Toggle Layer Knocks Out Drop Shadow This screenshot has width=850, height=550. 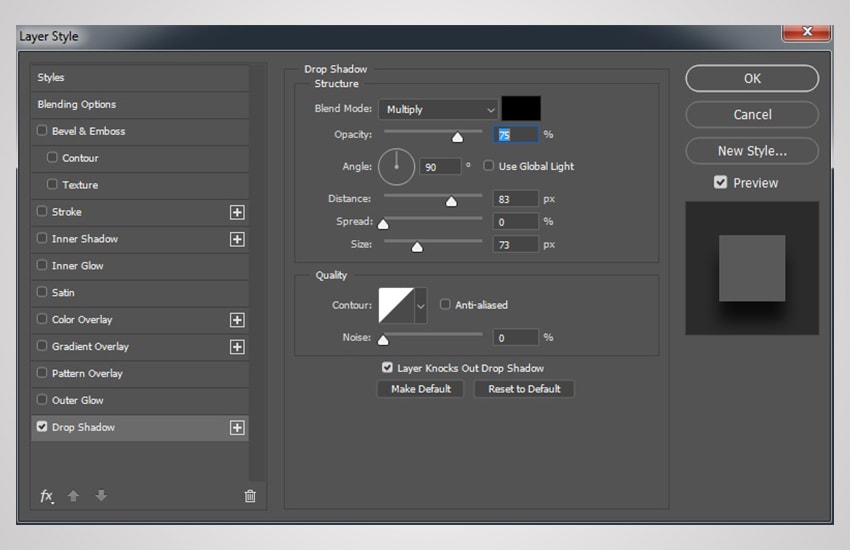(x=387, y=367)
